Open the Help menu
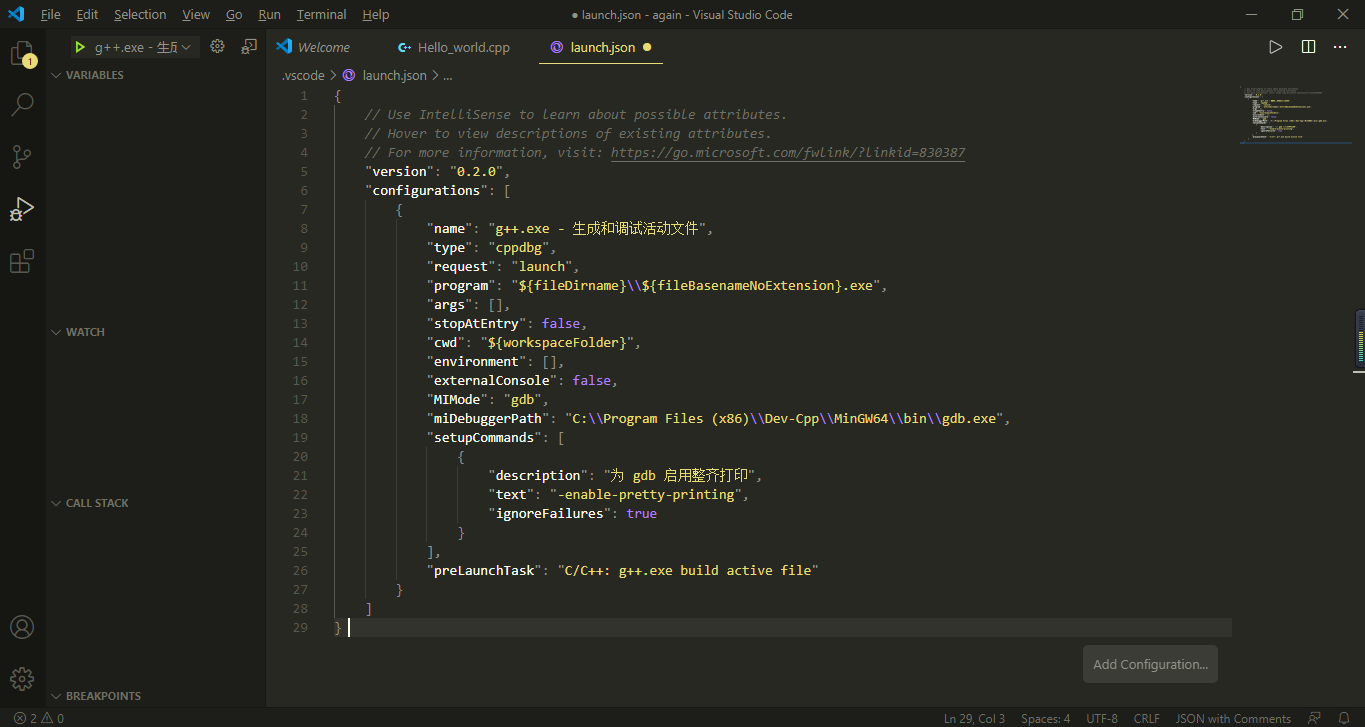1365x727 pixels. (376, 14)
